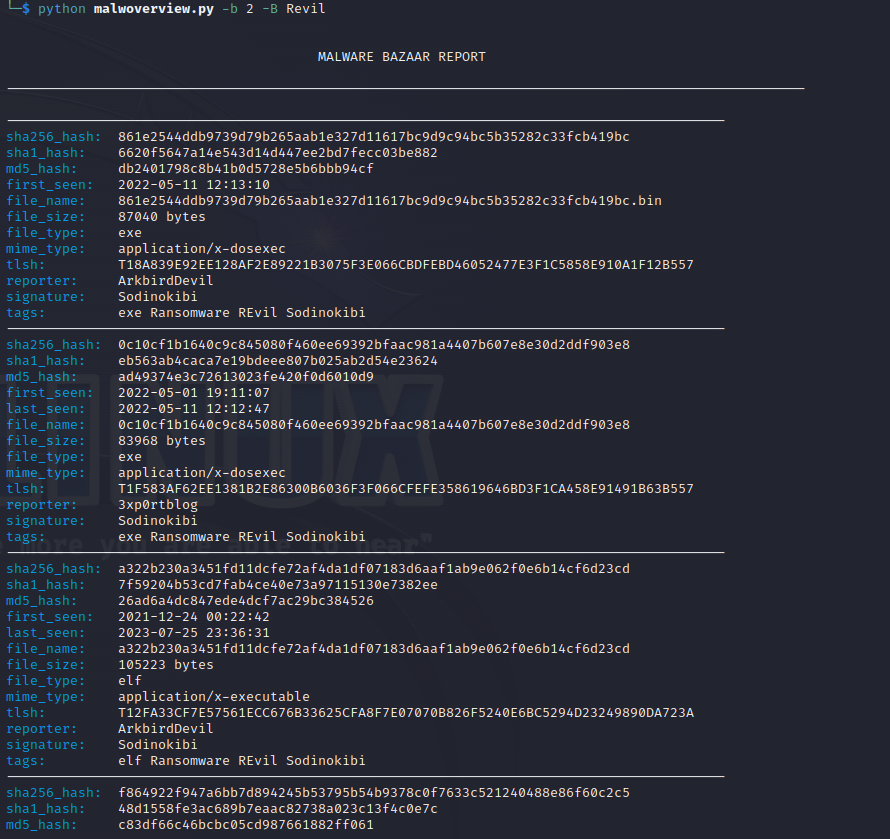
Task: Click first_seen value 2021-12-24 00:22:42
Action: coord(194,616)
